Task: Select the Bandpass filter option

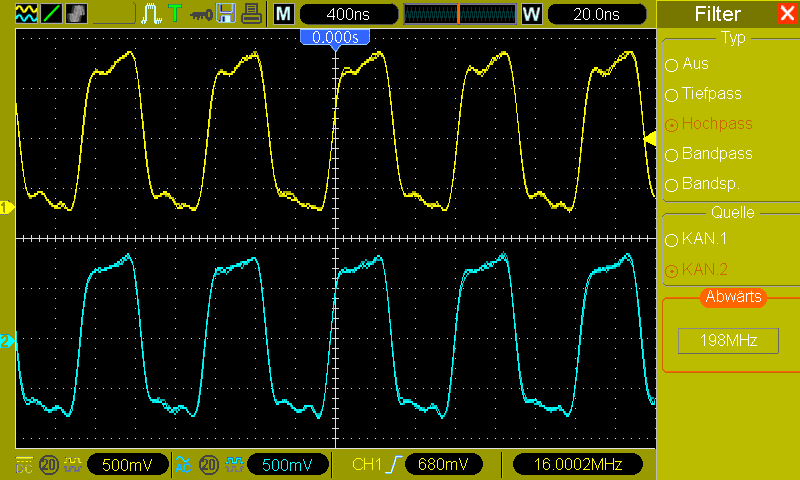Action: coord(709,154)
